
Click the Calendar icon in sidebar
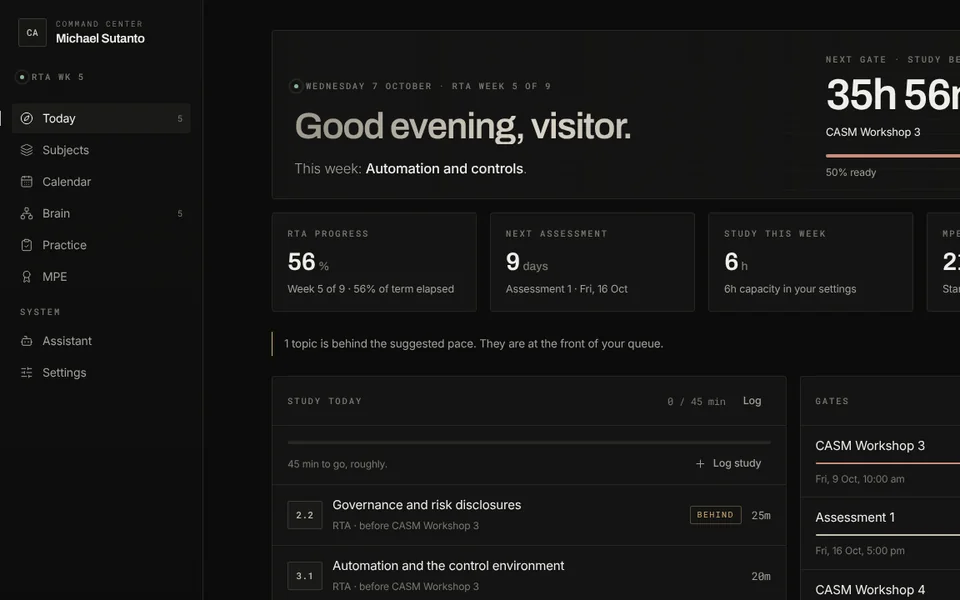coord(26,182)
